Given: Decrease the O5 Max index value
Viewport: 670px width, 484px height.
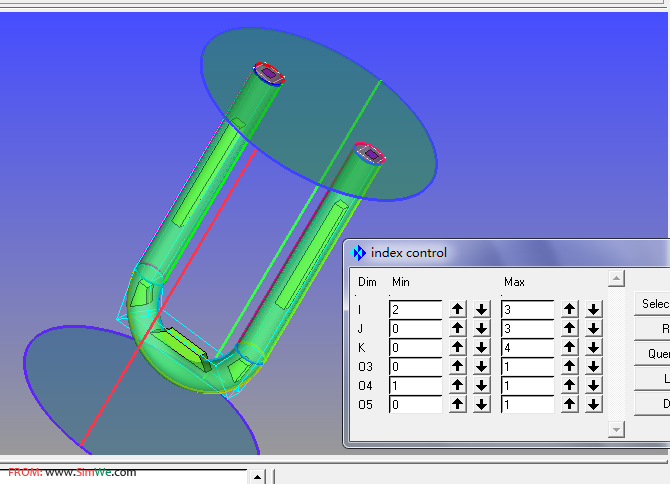Looking at the screenshot, I should coord(594,404).
